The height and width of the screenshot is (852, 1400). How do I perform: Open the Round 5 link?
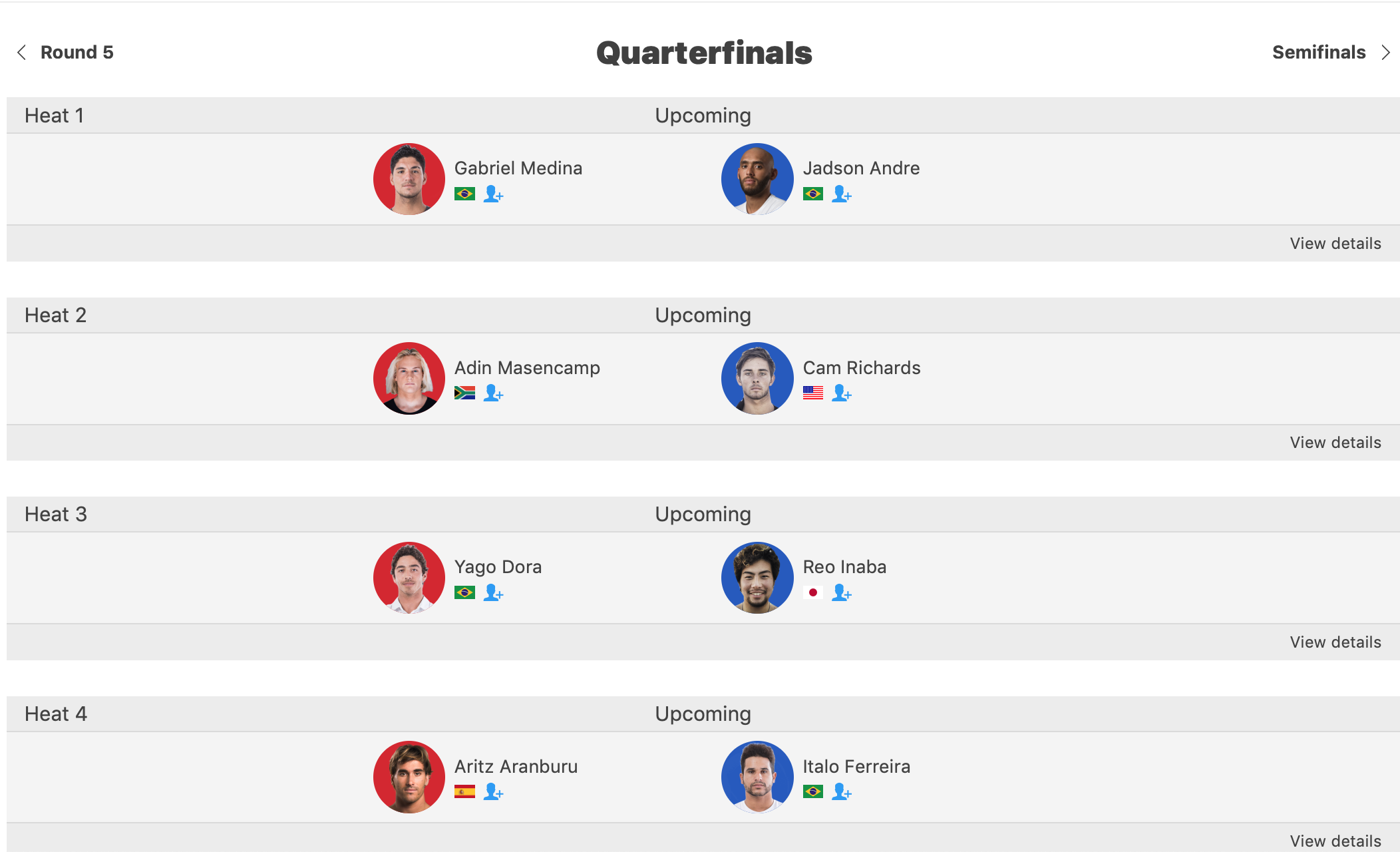pos(77,53)
